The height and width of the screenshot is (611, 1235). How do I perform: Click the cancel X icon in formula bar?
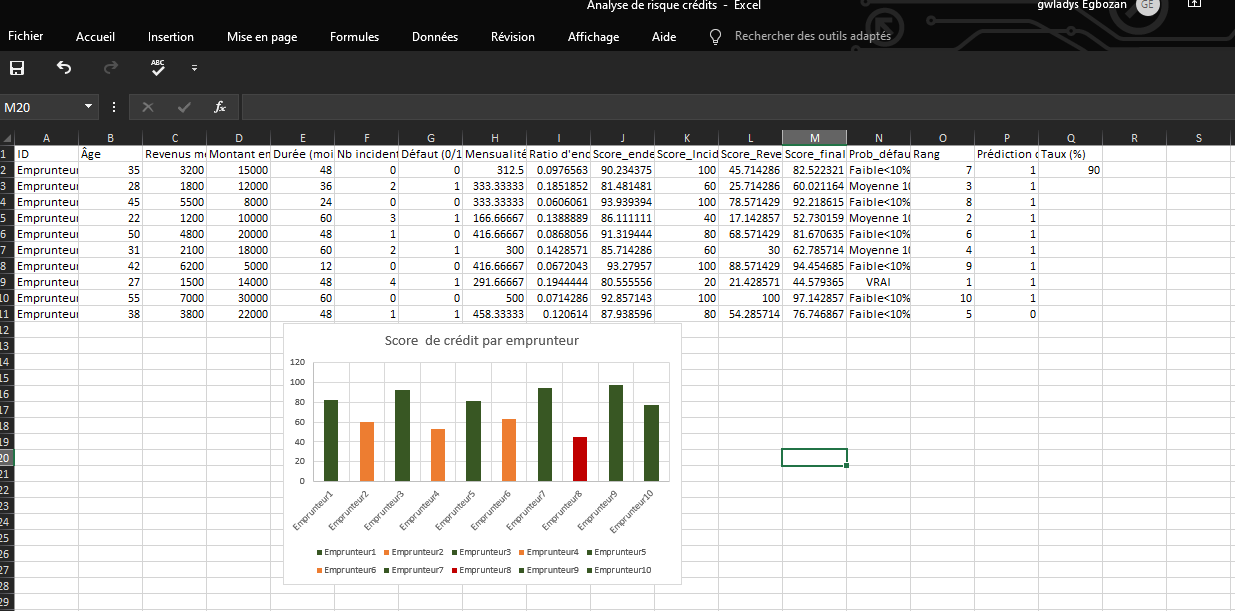148,107
